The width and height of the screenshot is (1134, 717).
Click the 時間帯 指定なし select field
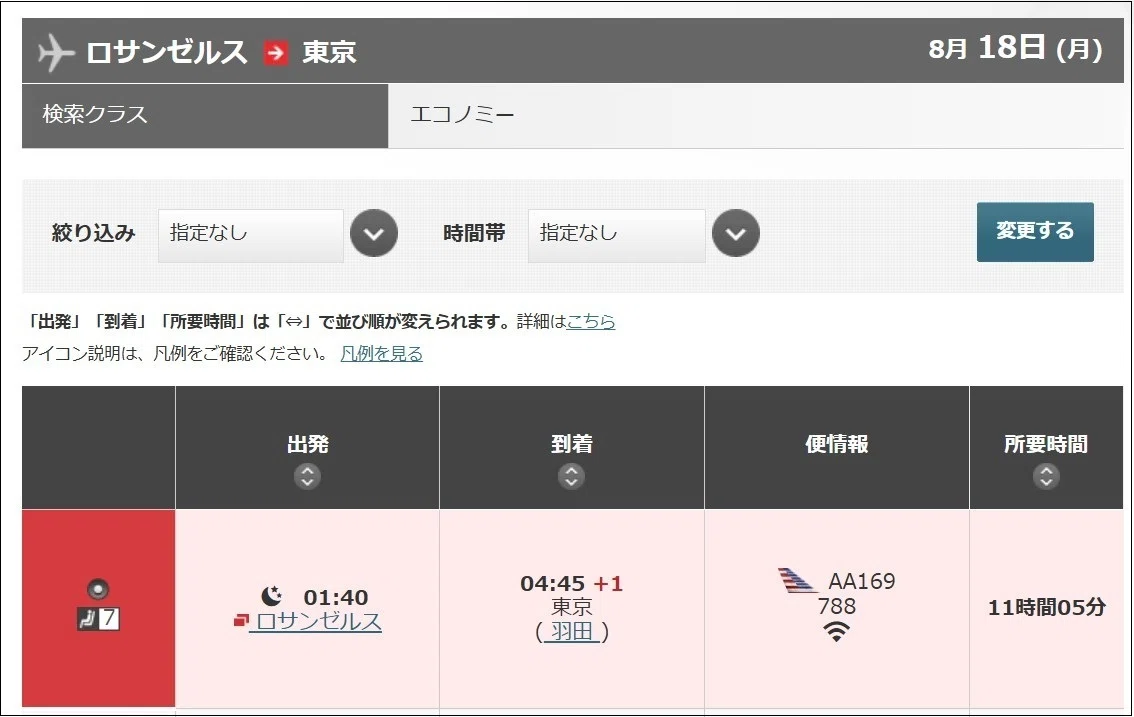click(x=617, y=234)
